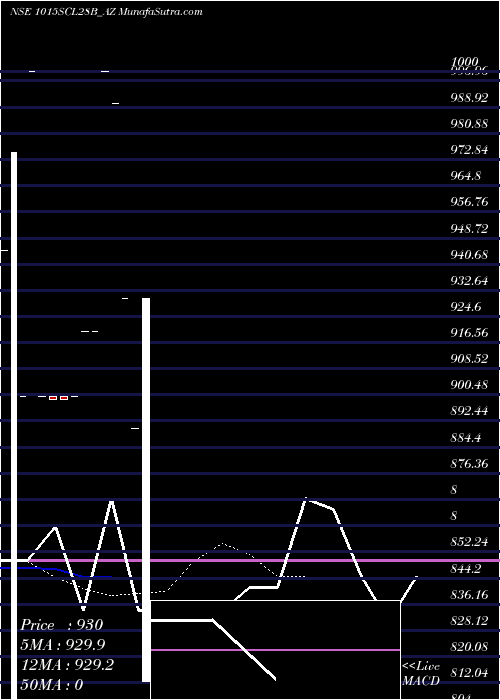Click the 900.48 price axis label
The width and height of the screenshot is (500, 700).
(469, 385)
